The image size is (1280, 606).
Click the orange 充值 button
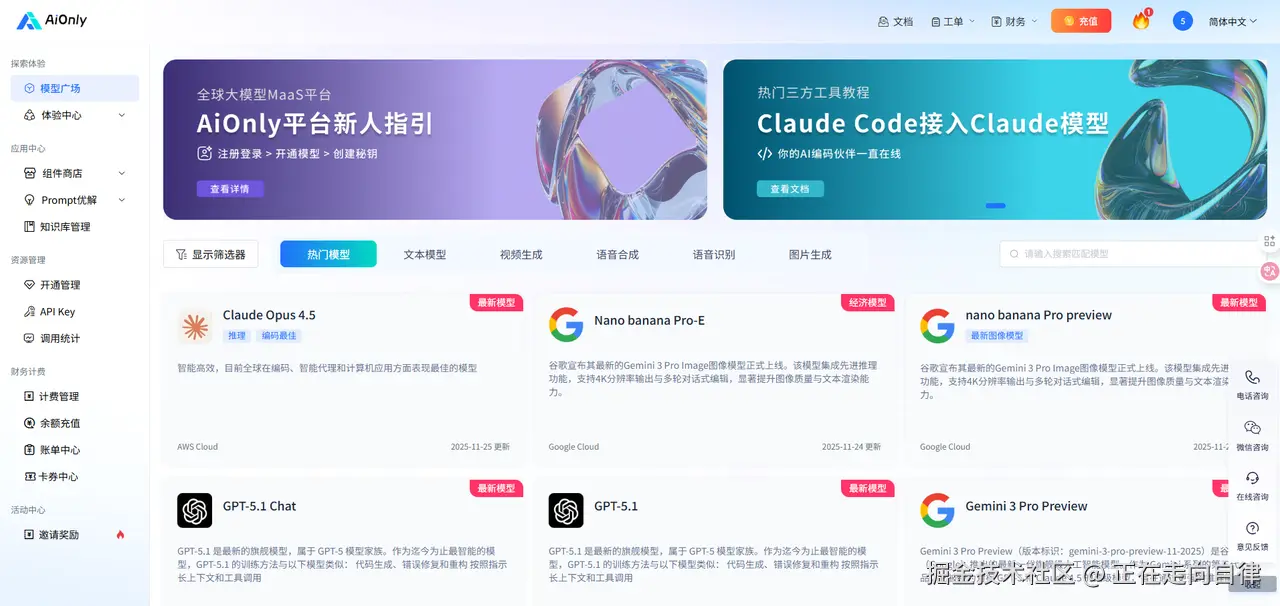click(x=1081, y=21)
